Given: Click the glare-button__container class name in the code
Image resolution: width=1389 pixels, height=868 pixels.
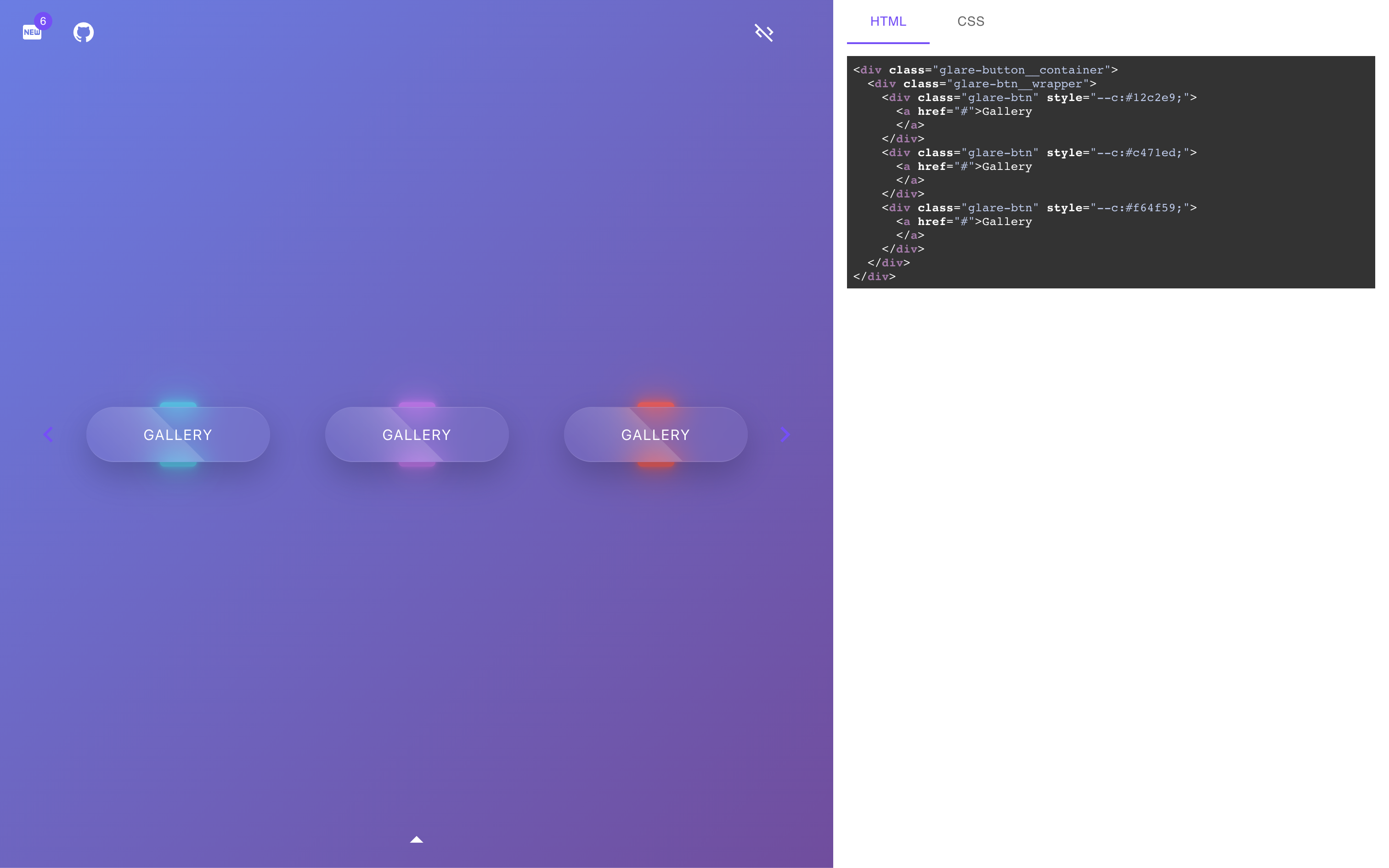Looking at the screenshot, I should coord(1021,70).
